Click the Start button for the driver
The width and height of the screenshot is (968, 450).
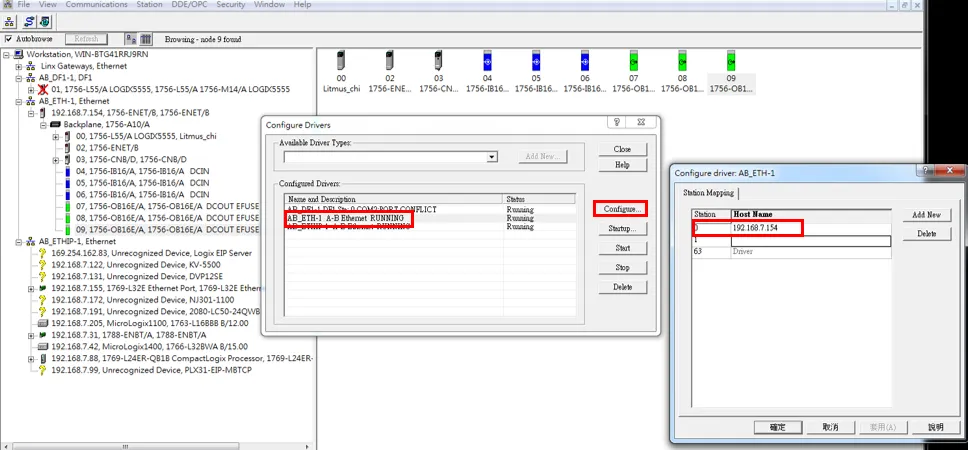click(622, 248)
